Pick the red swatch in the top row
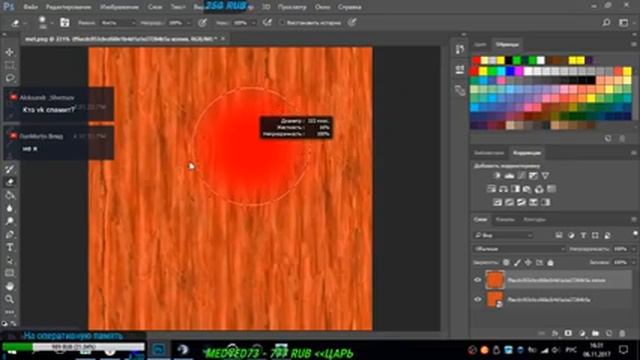This screenshot has height=360, width=640. pyautogui.click(x=476, y=60)
